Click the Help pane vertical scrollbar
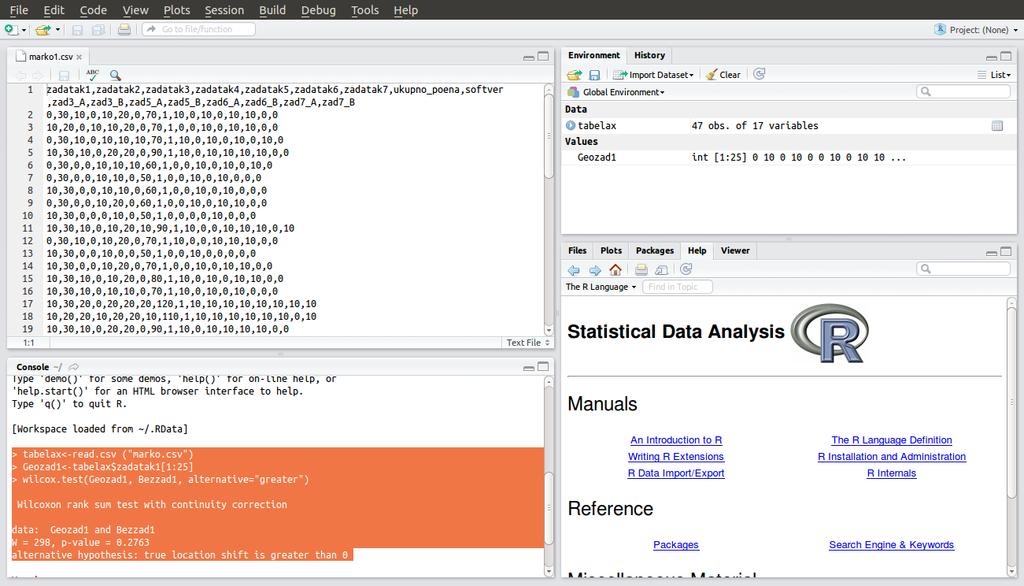This screenshot has height=586, width=1024. pos(1012,436)
